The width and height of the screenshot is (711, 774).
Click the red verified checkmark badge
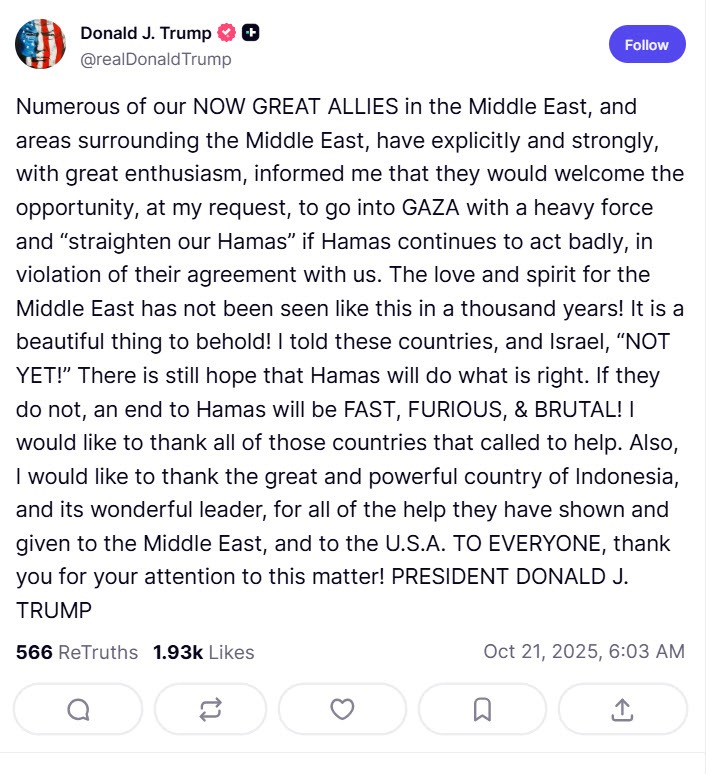[x=228, y=33]
